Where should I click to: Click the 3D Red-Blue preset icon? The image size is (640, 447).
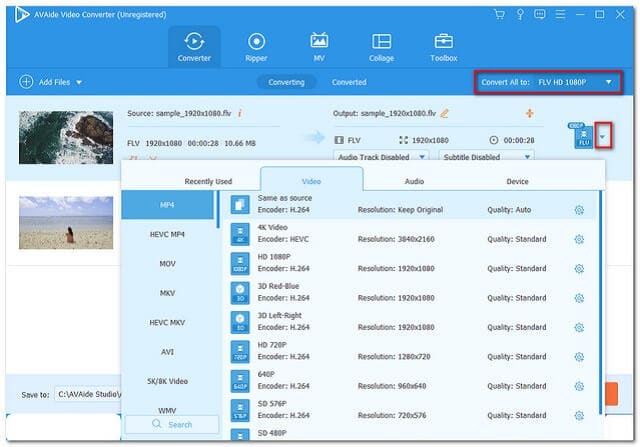240,293
